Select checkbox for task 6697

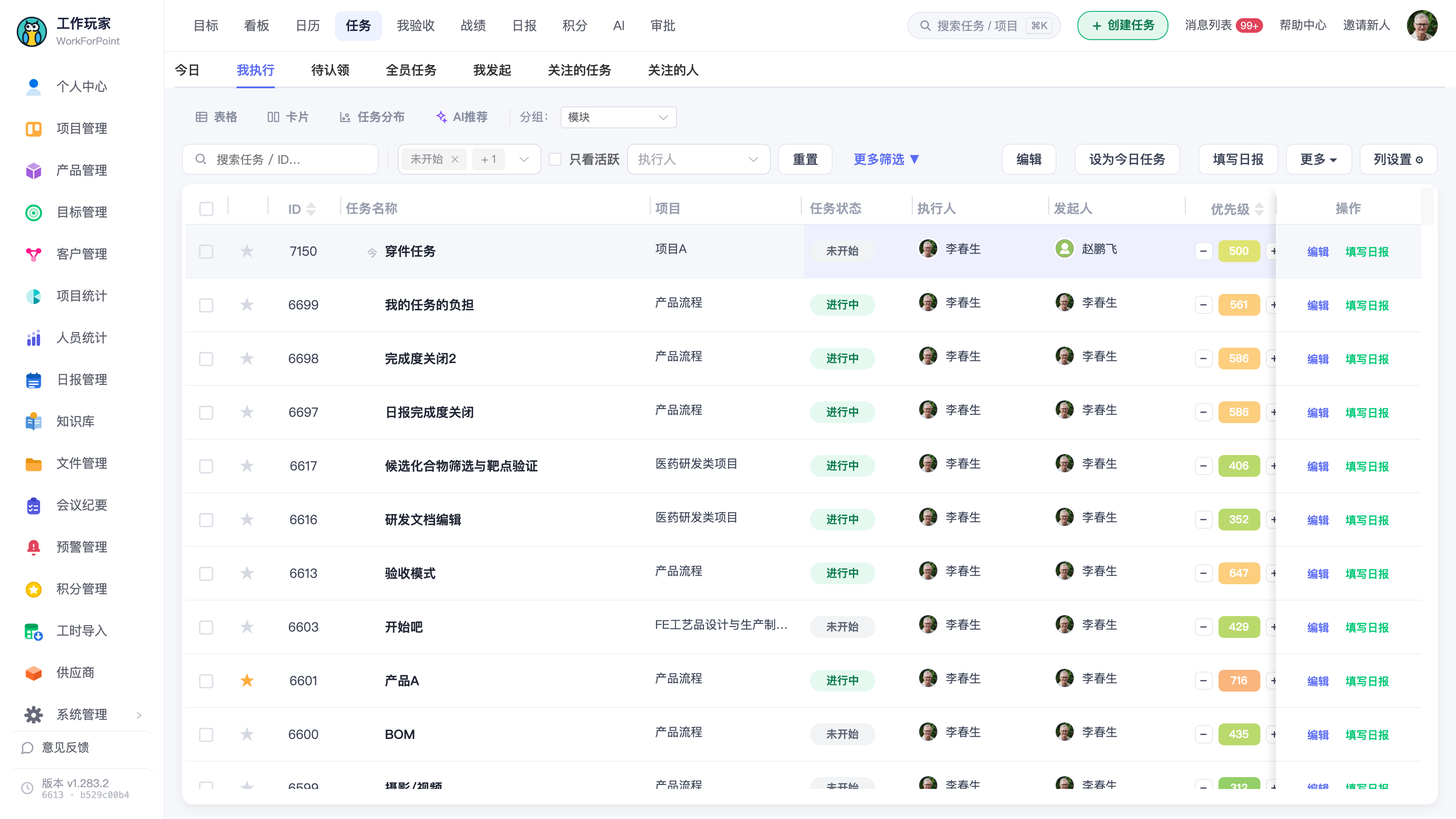pos(206,413)
